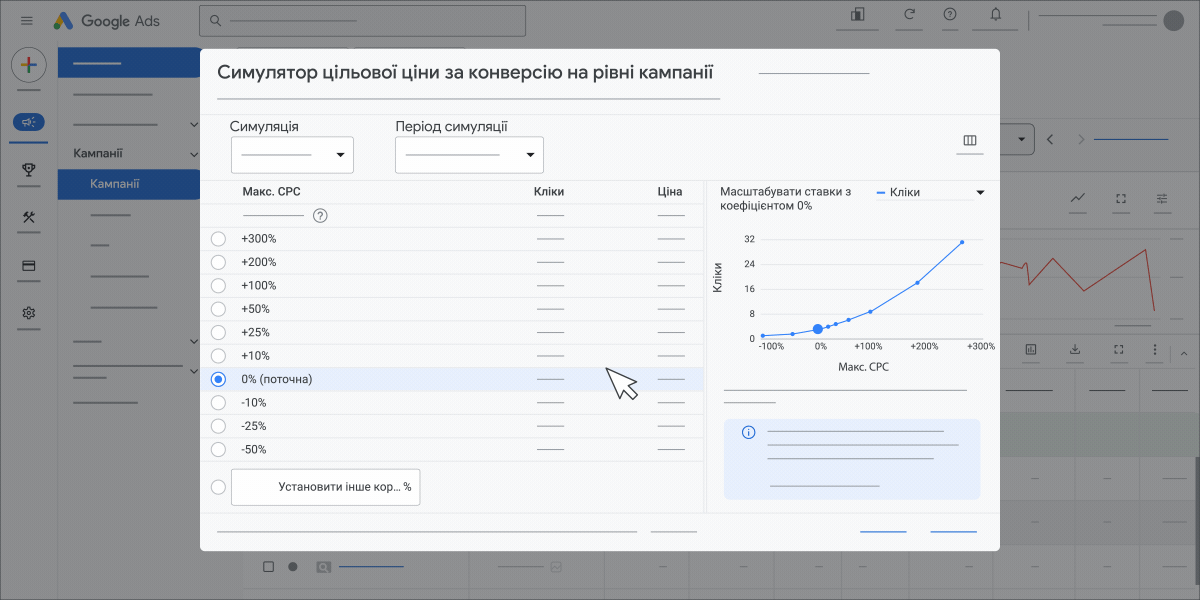Select the +100% bid option
Image resolution: width=1200 pixels, height=600 pixels.
pyautogui.click(x=218, y=286)
